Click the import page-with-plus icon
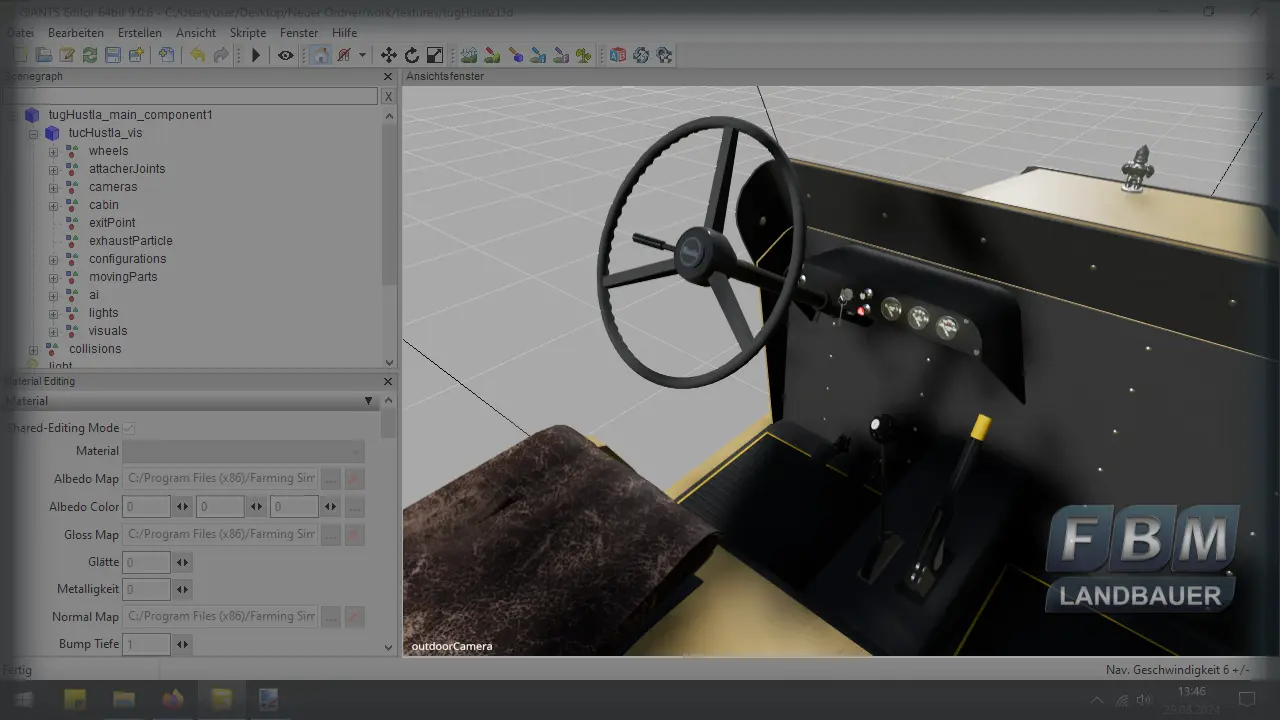1280x720 pixels. (166, 55)
